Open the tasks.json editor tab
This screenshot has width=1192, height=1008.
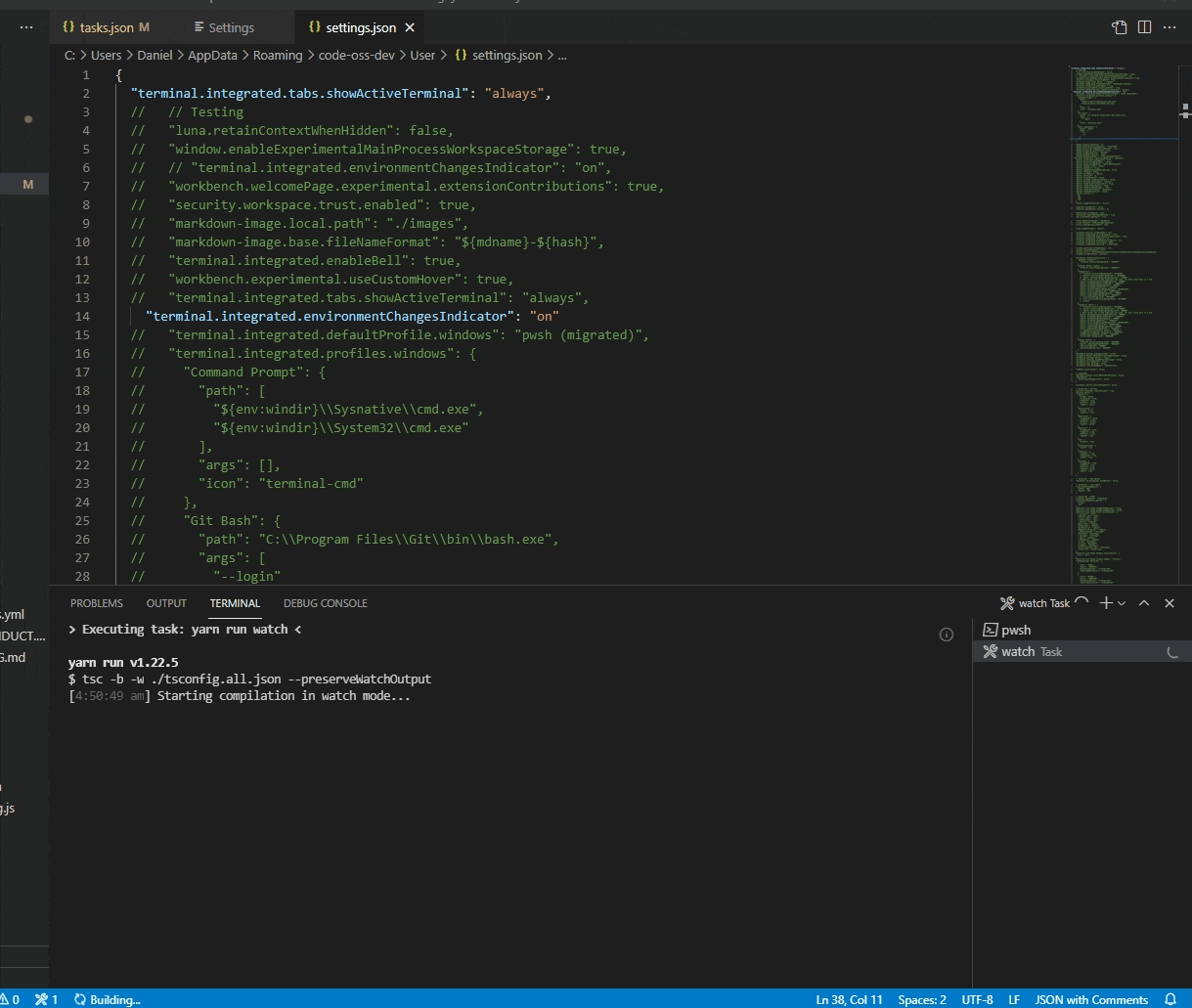coord(106,27)
